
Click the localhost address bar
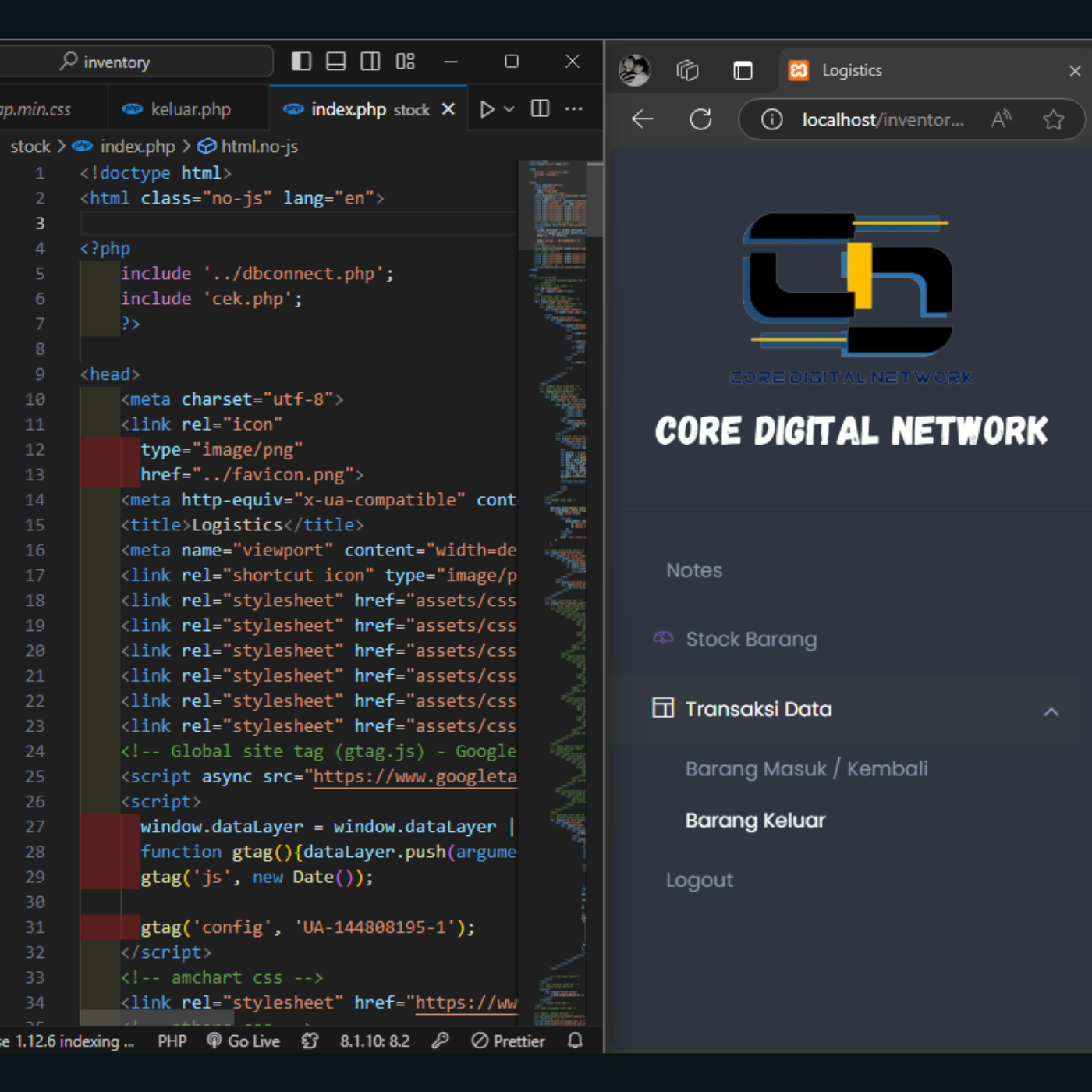point(883,119)
